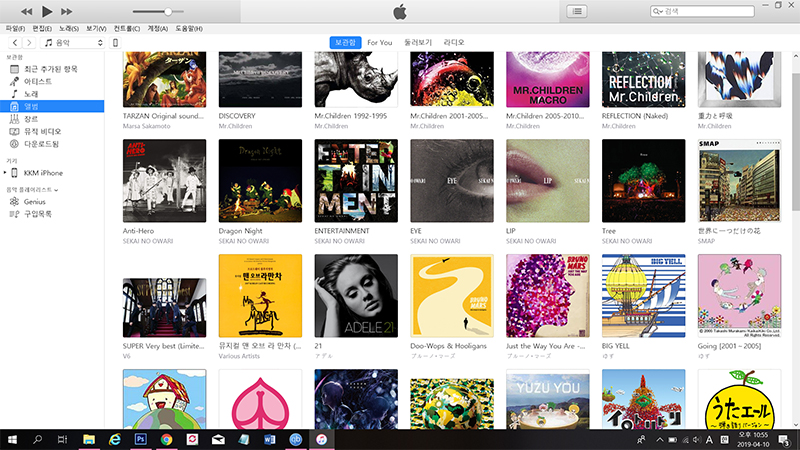Open the Doo-Wops & Hooligans album cover
Viewport: 800px width, 450px height.
[452, 296]
